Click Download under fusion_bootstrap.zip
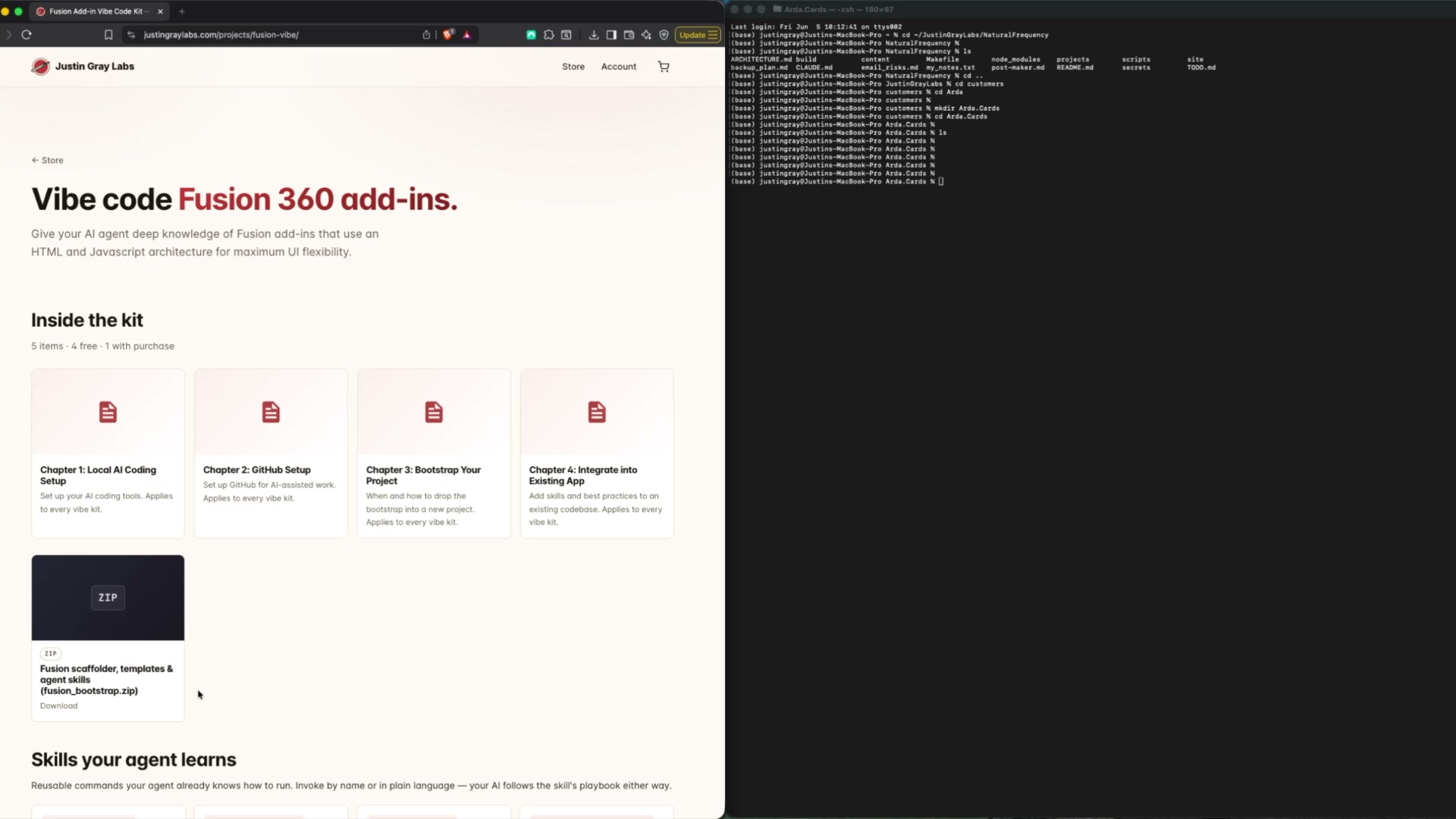This screenshot has width=1456, height=819. (x=59, y=706)
